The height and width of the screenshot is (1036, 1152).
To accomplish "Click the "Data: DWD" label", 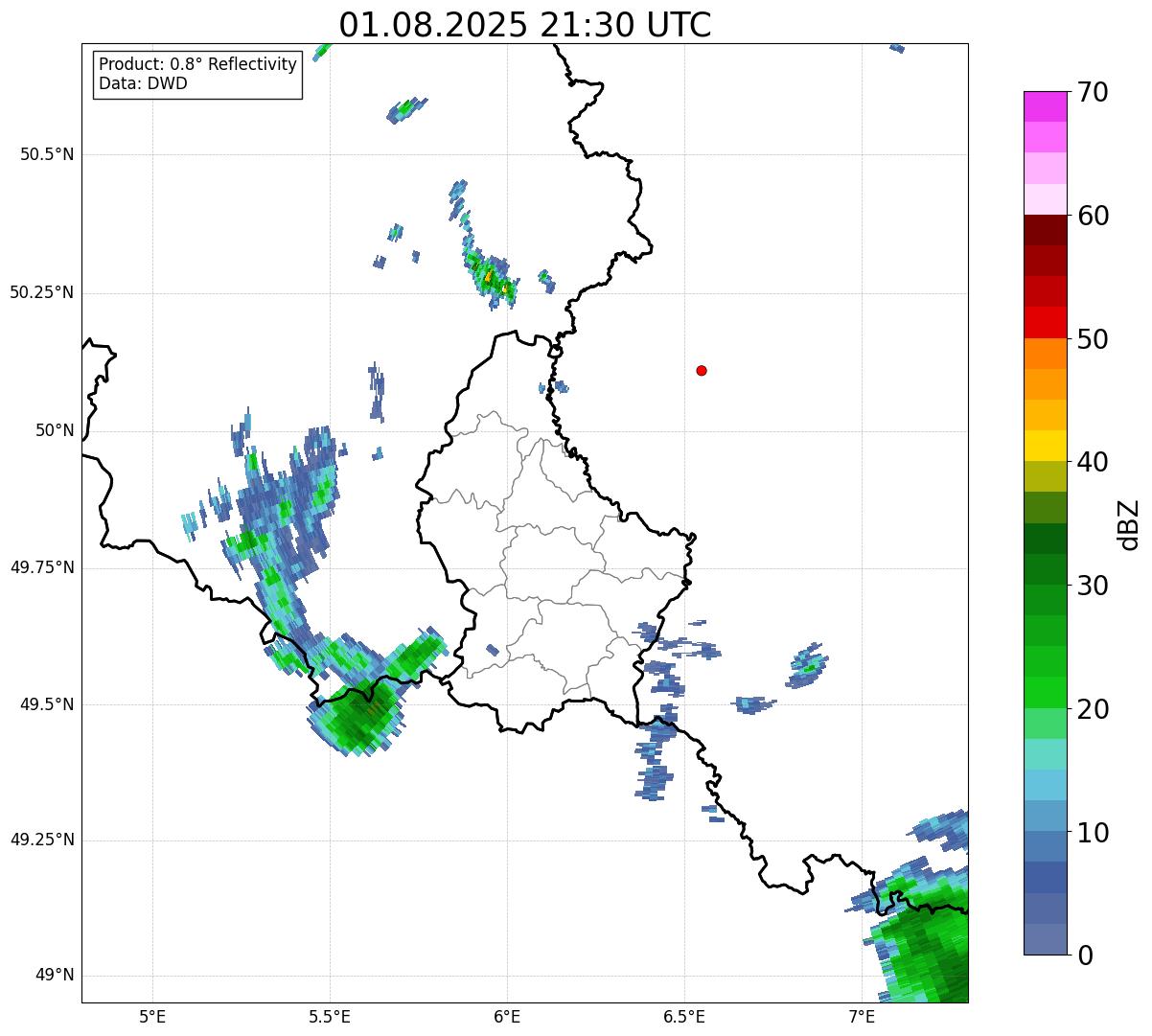I will click(x=143, y=83).
